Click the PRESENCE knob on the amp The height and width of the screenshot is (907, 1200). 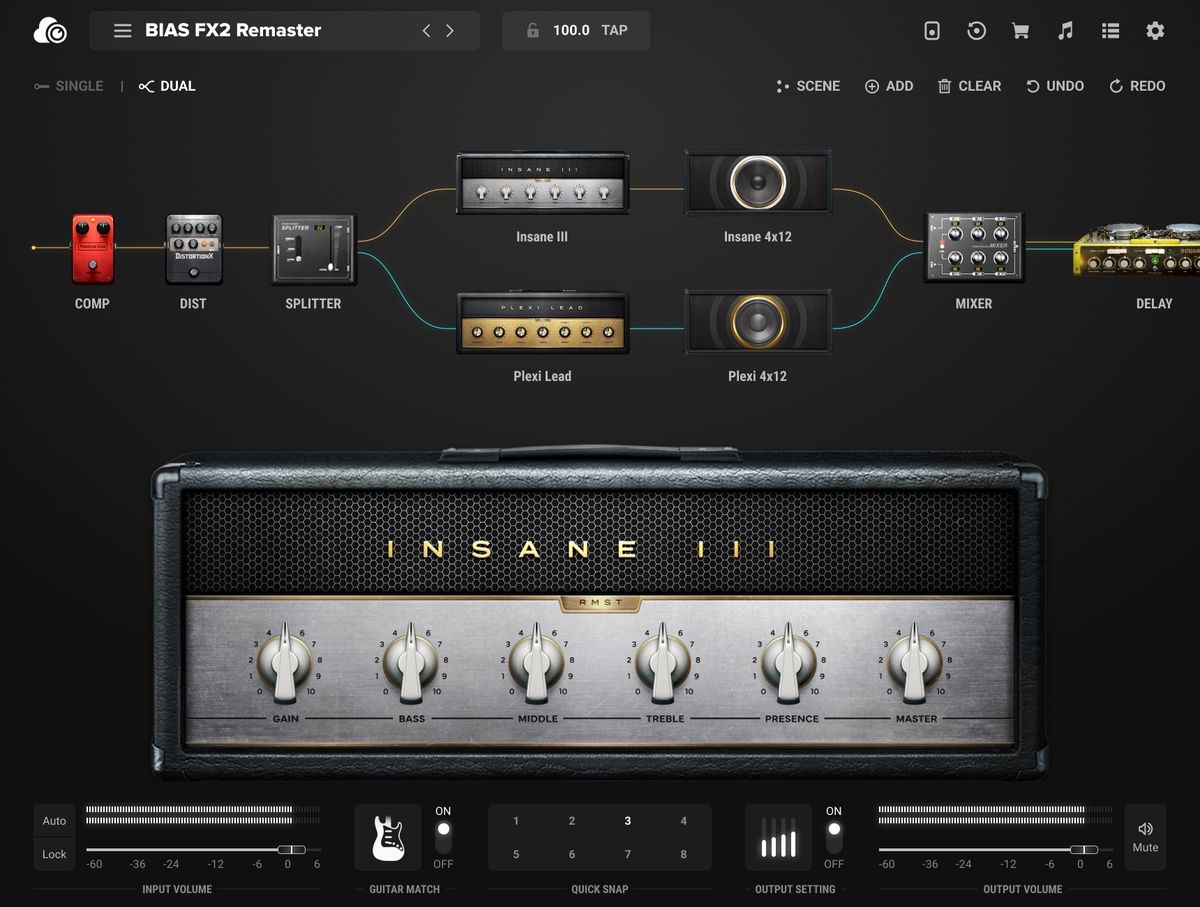[x=789, y=662]
